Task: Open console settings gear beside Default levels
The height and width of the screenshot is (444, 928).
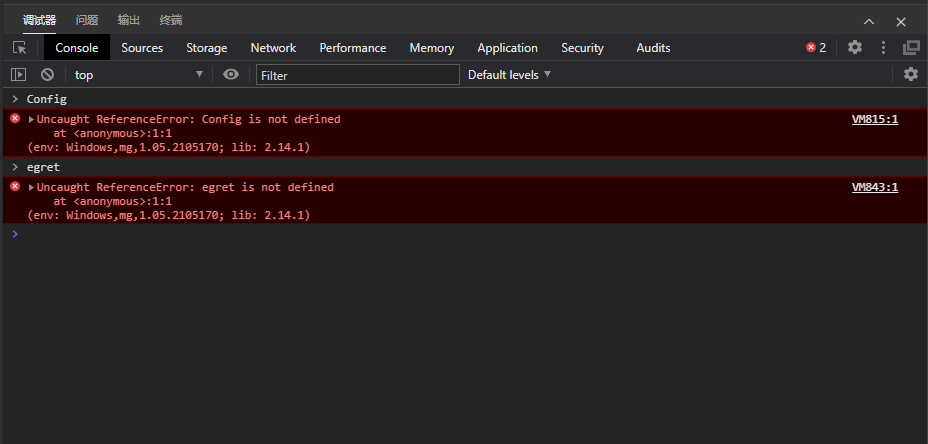Action: pyautogui.click(x=911, y=75)
